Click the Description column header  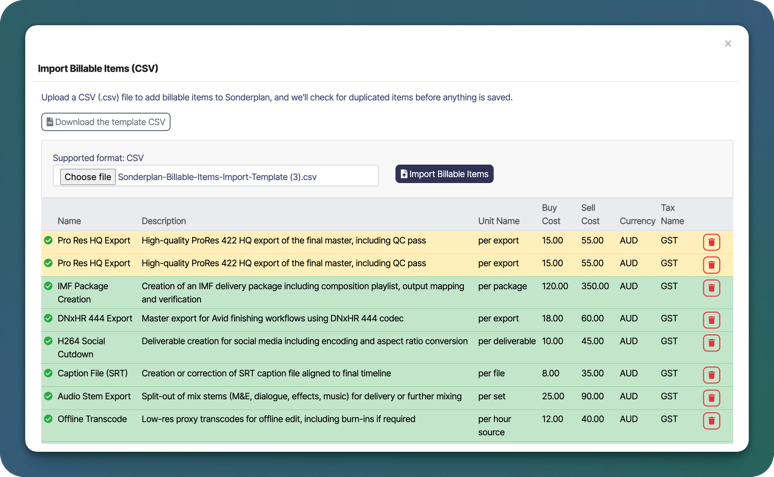point(164,221)
